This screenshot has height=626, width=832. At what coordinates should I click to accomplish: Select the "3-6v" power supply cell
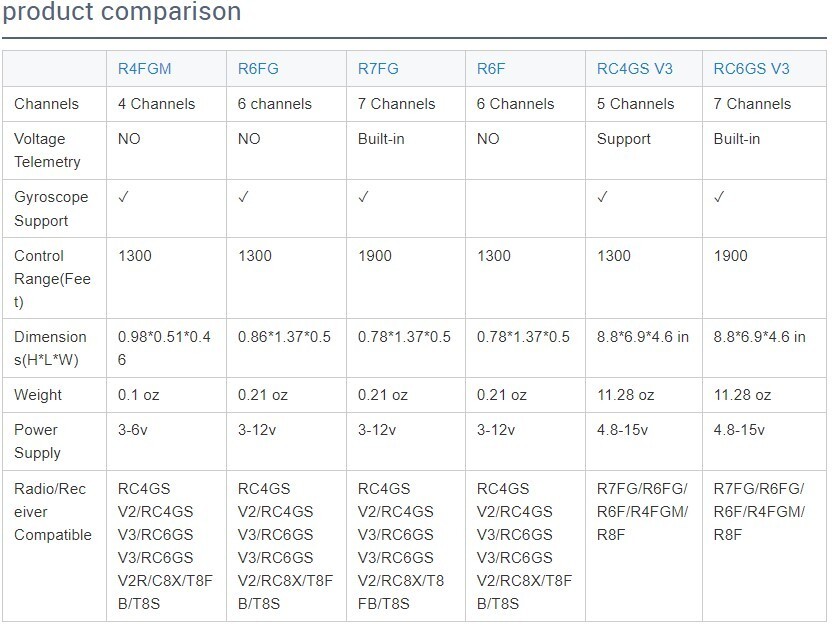click(x=137, y=430)
